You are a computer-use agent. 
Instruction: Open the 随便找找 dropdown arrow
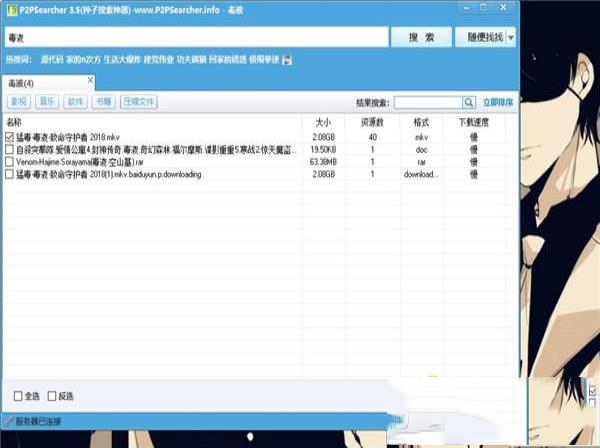511,37
